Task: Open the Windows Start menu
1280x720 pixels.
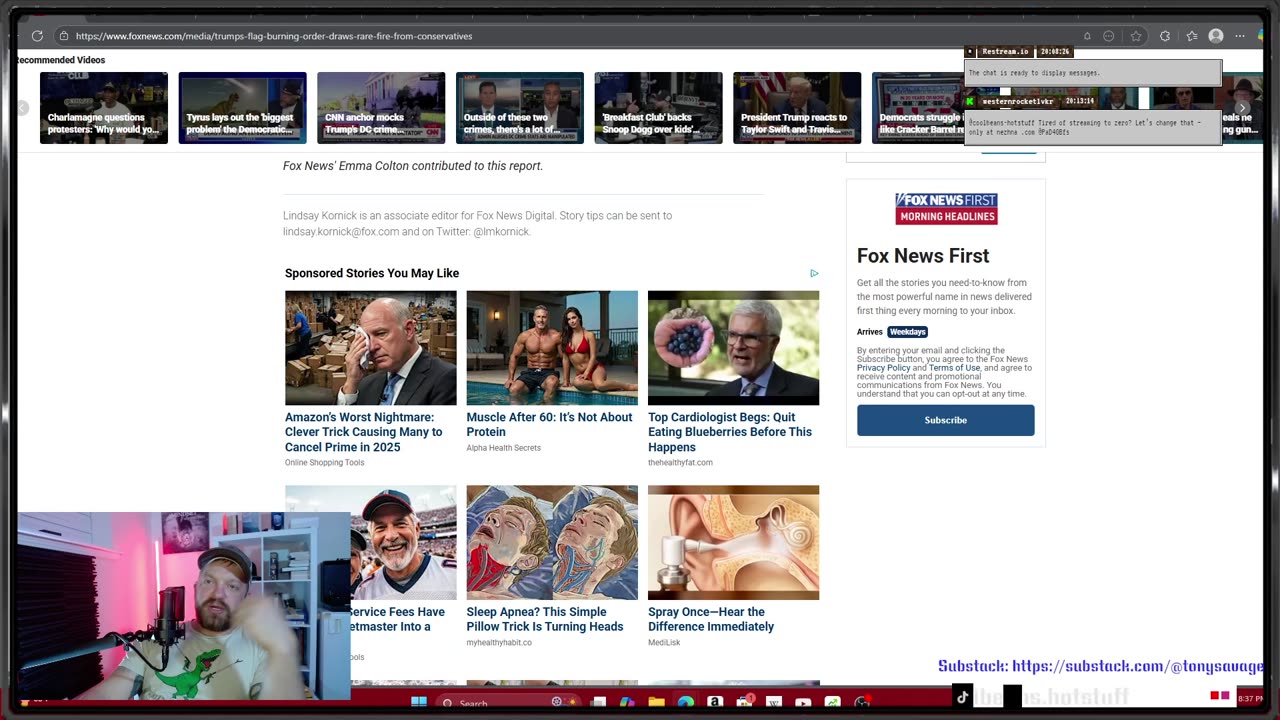Action: 419,702
